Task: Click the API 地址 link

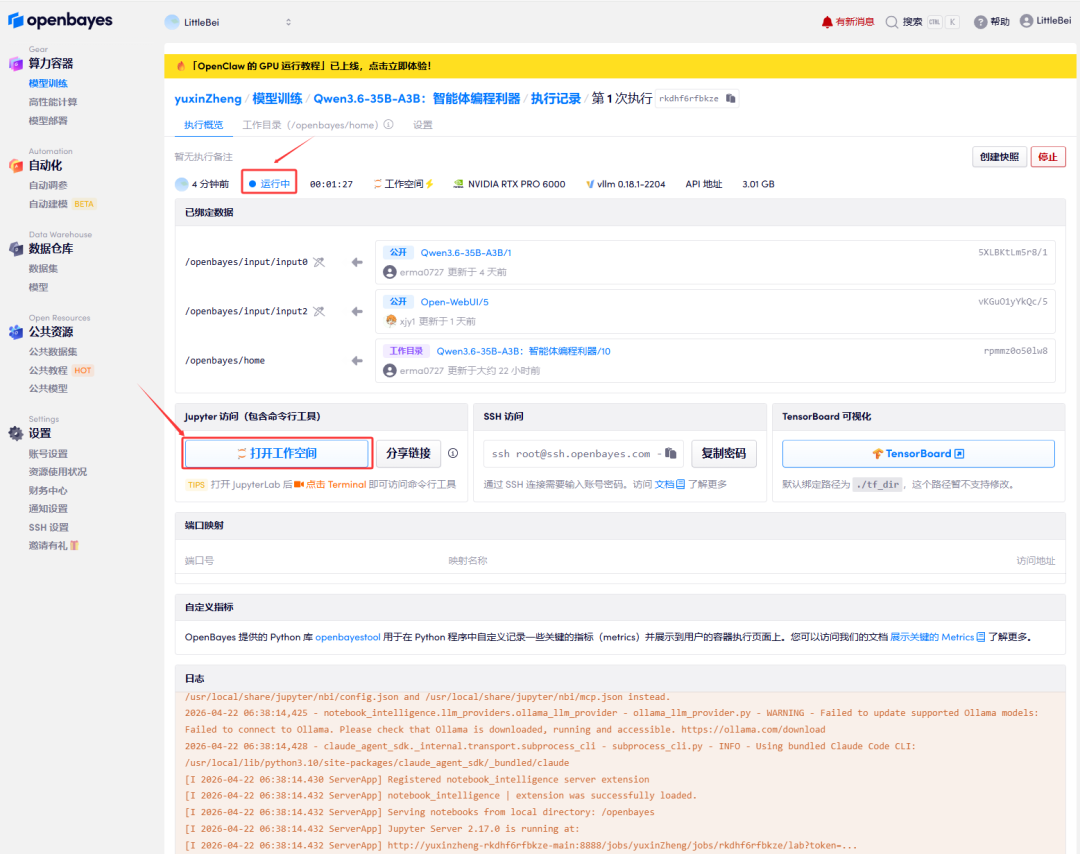Action: point(704,184)
